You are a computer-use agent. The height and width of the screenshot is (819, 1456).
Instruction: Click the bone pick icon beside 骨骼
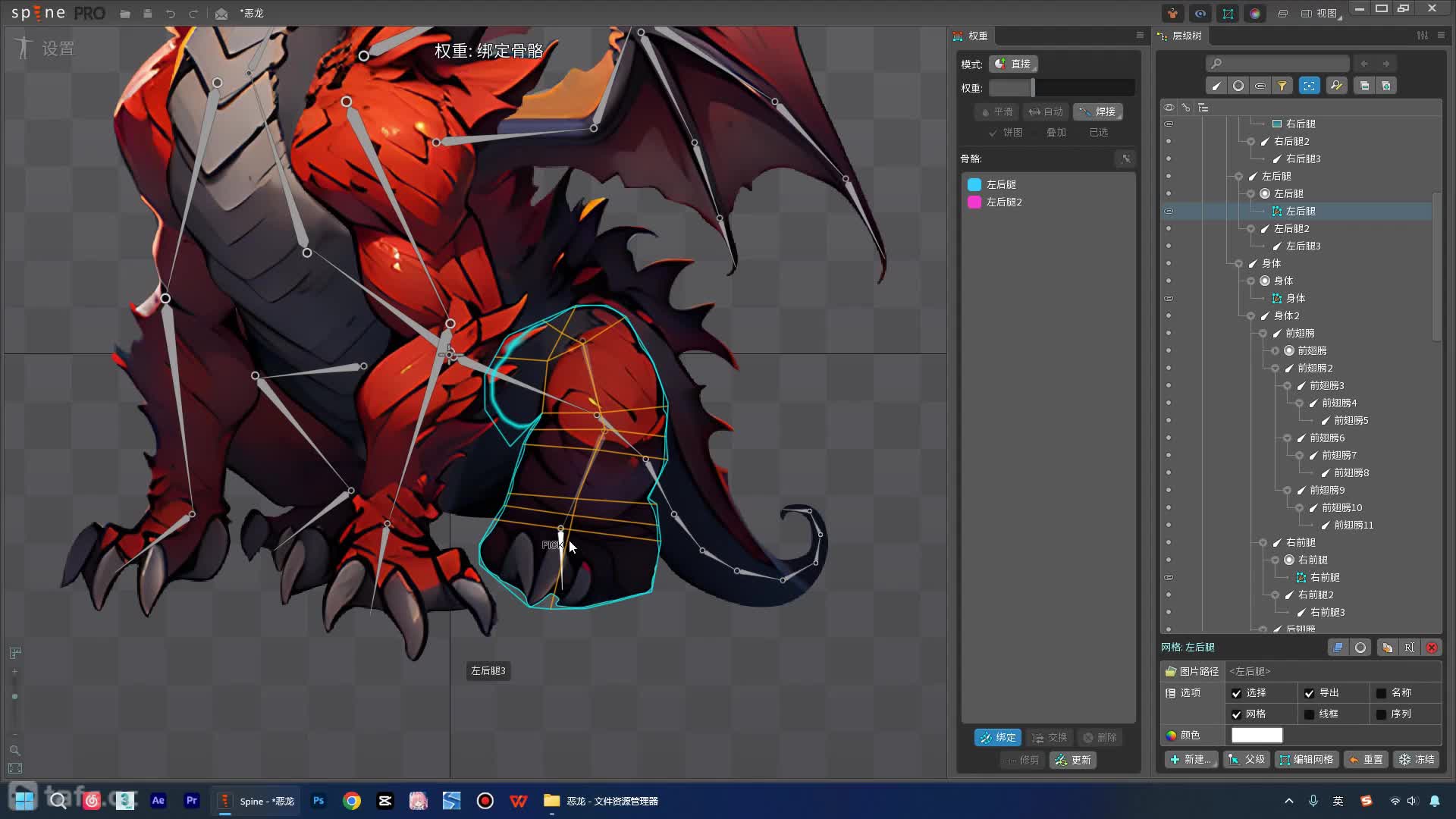click(x=1126, y=158)
